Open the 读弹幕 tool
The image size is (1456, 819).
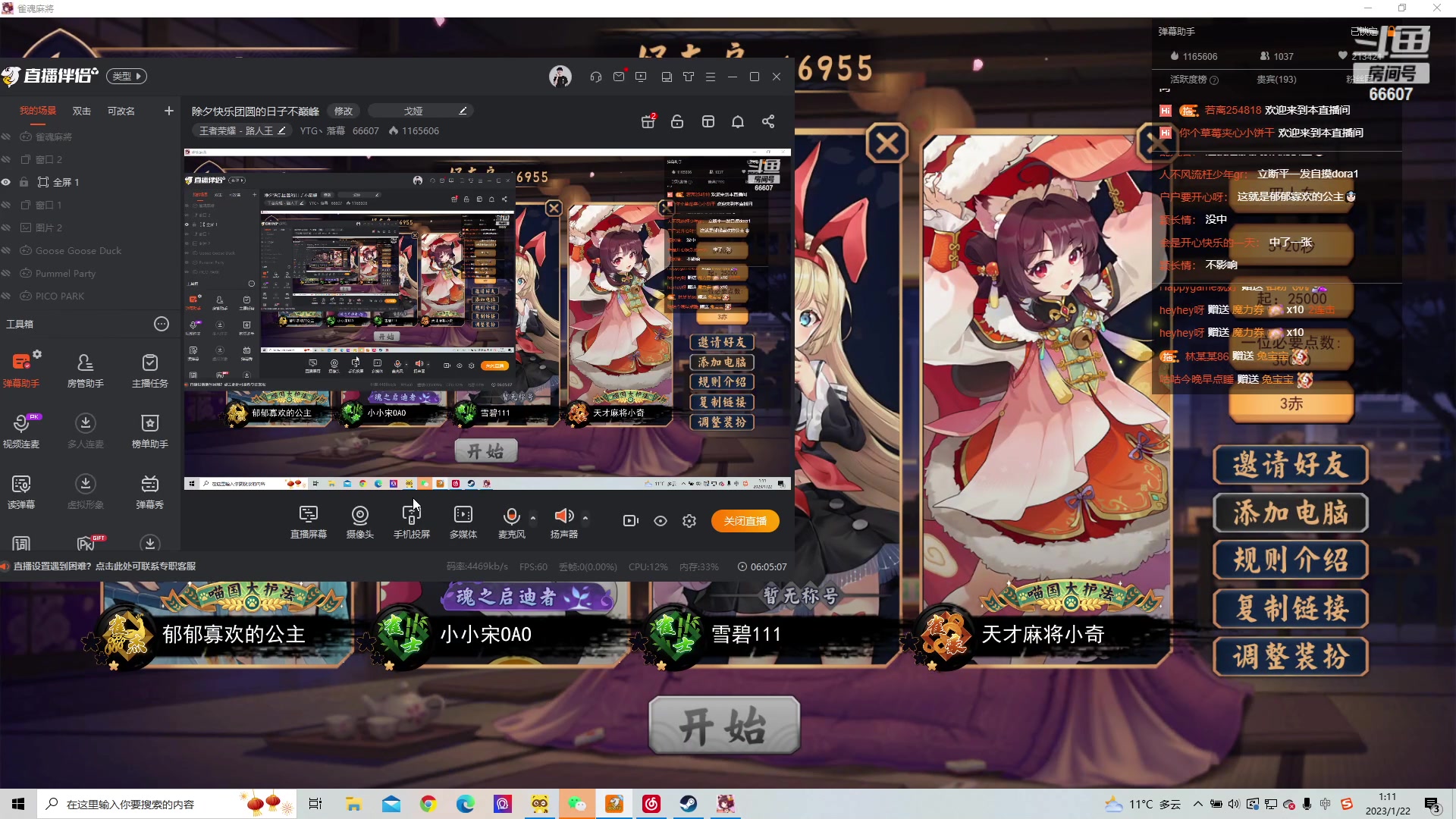(21, 491)
